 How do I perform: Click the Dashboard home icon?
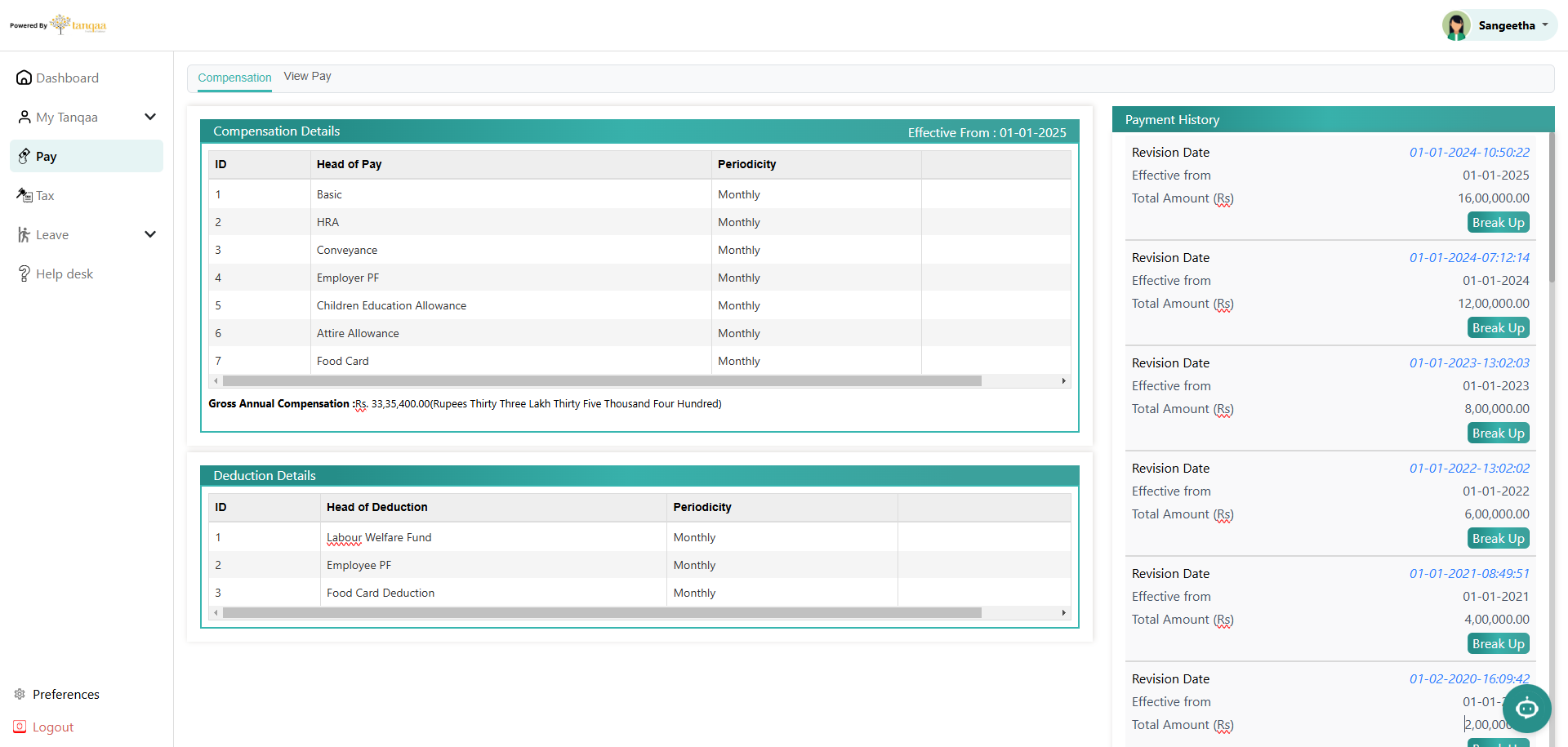[24, 78]
